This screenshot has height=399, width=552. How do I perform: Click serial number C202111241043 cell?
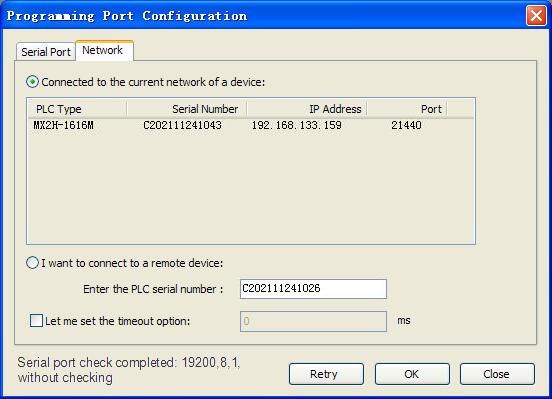pos(182,125)
